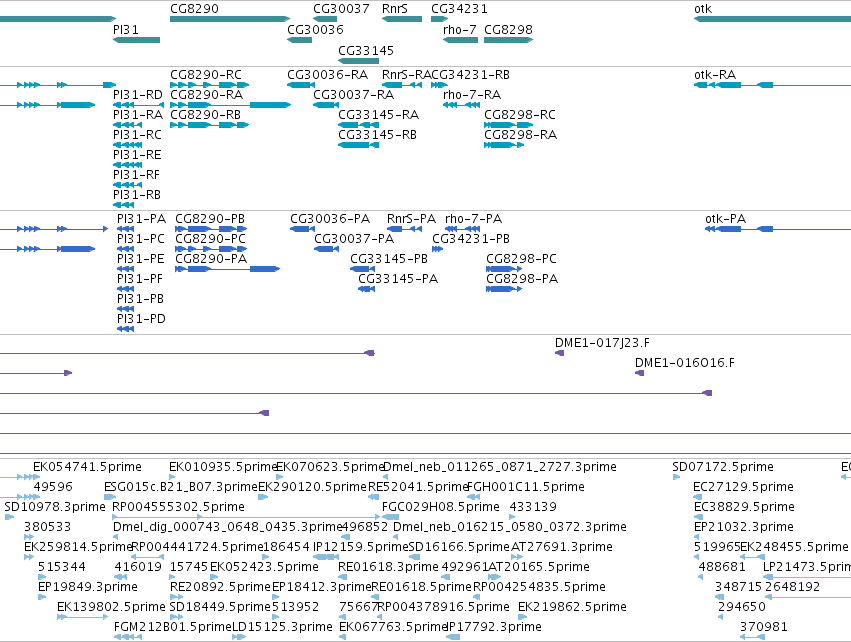Select transcript CG33145-RB
The width and height of the screenshot is (851, 642).
pos(358,145)
